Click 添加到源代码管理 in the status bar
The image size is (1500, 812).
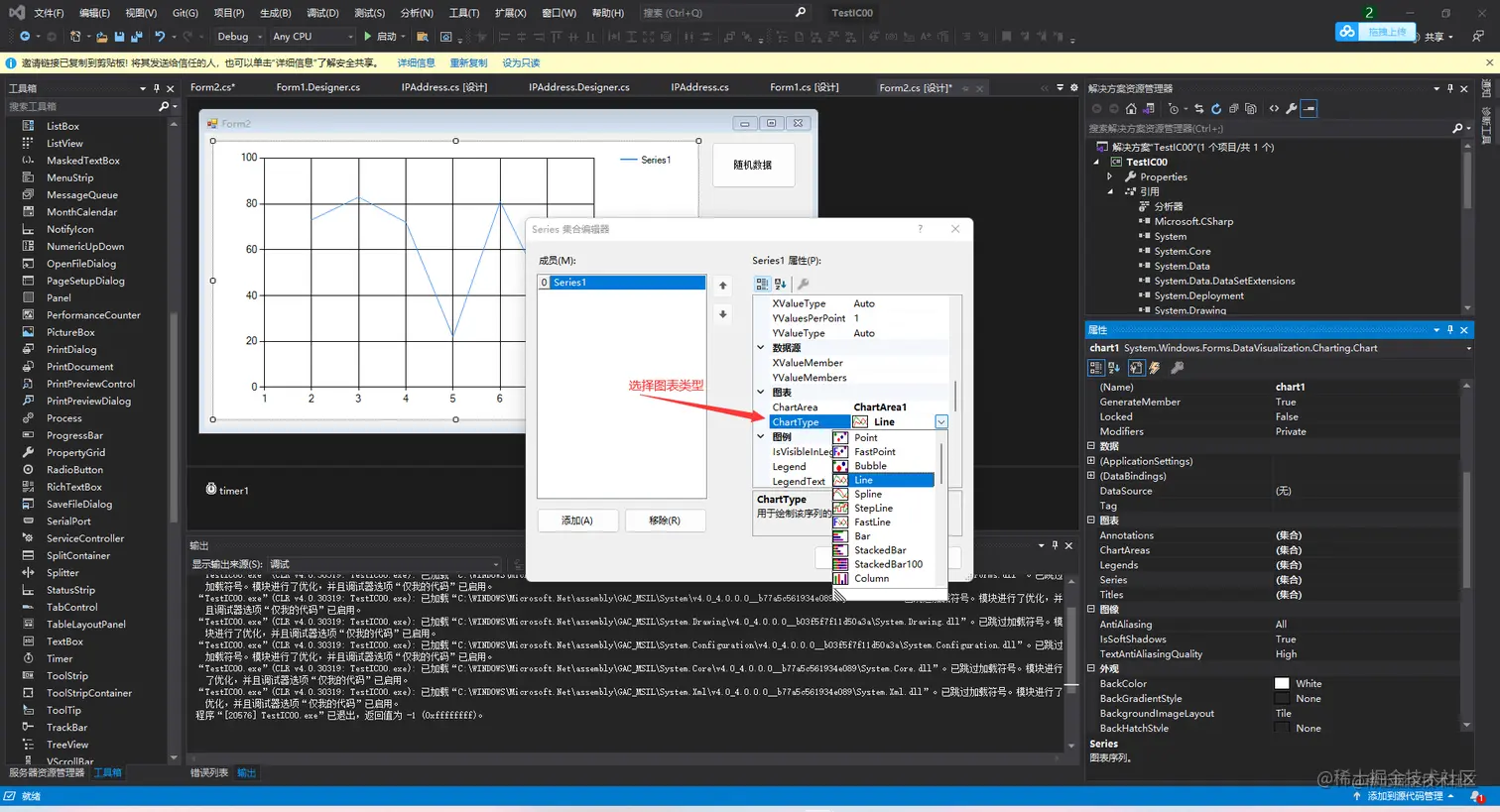click(x=1403, y=796)
